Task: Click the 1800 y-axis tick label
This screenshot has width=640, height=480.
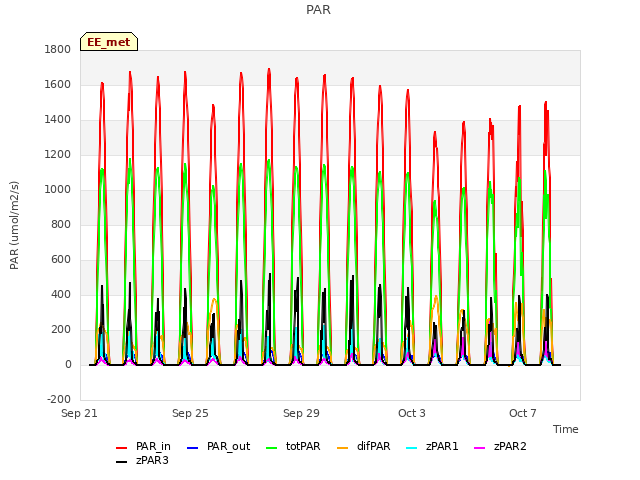Action: coord(58,49)
